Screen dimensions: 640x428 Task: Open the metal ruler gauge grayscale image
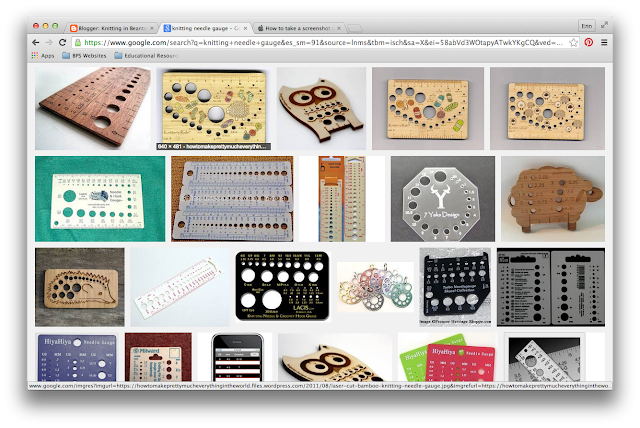tap(544, 357)
